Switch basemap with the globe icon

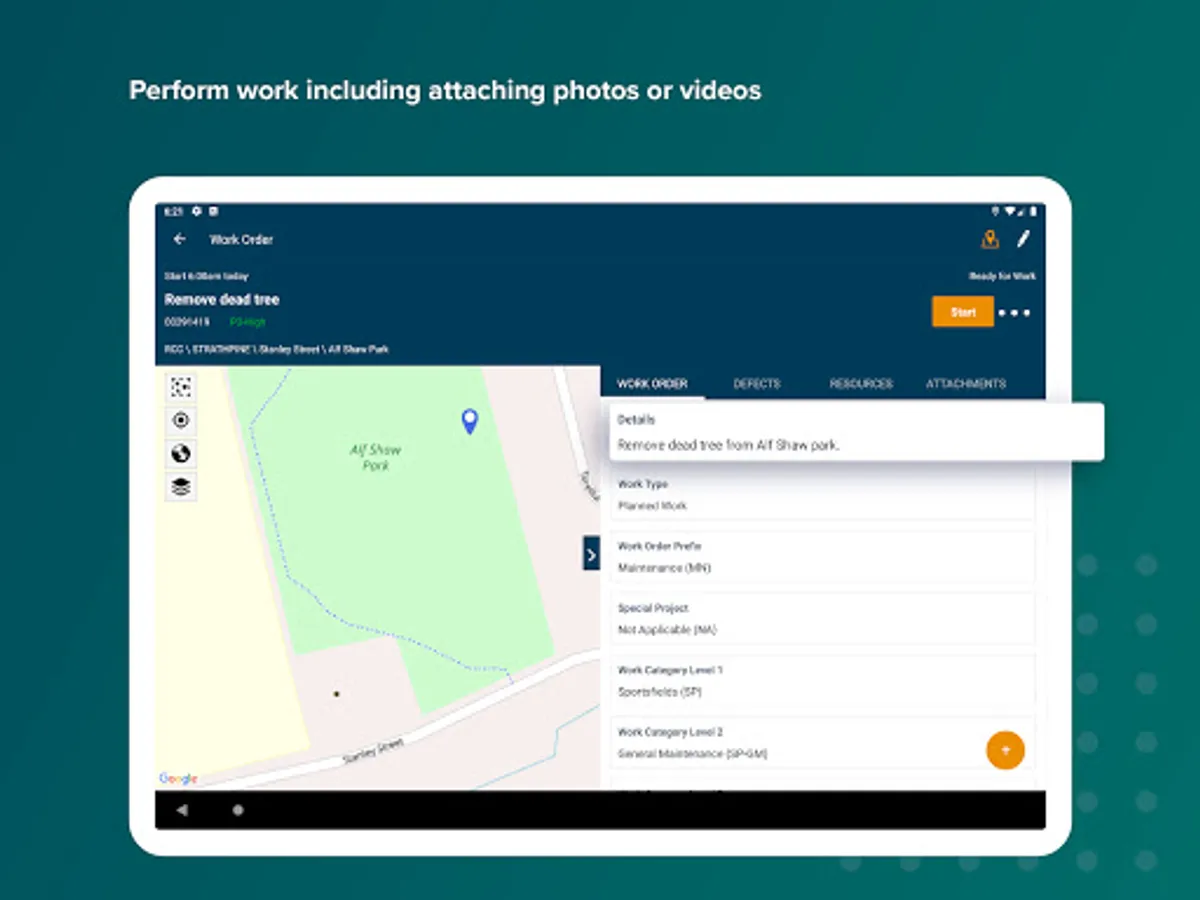point(181,454)
